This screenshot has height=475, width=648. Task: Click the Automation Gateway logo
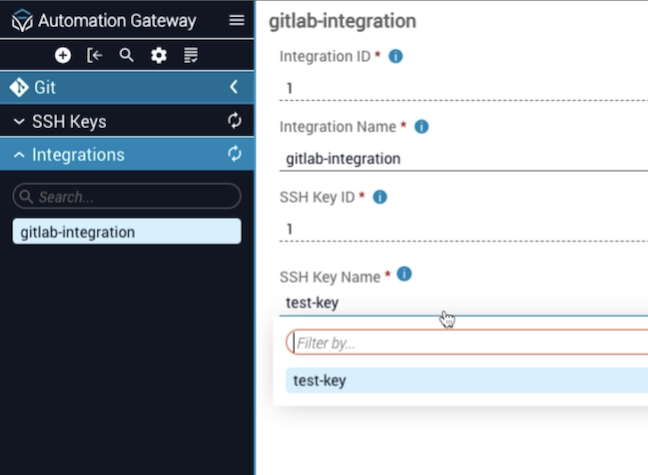21,21
